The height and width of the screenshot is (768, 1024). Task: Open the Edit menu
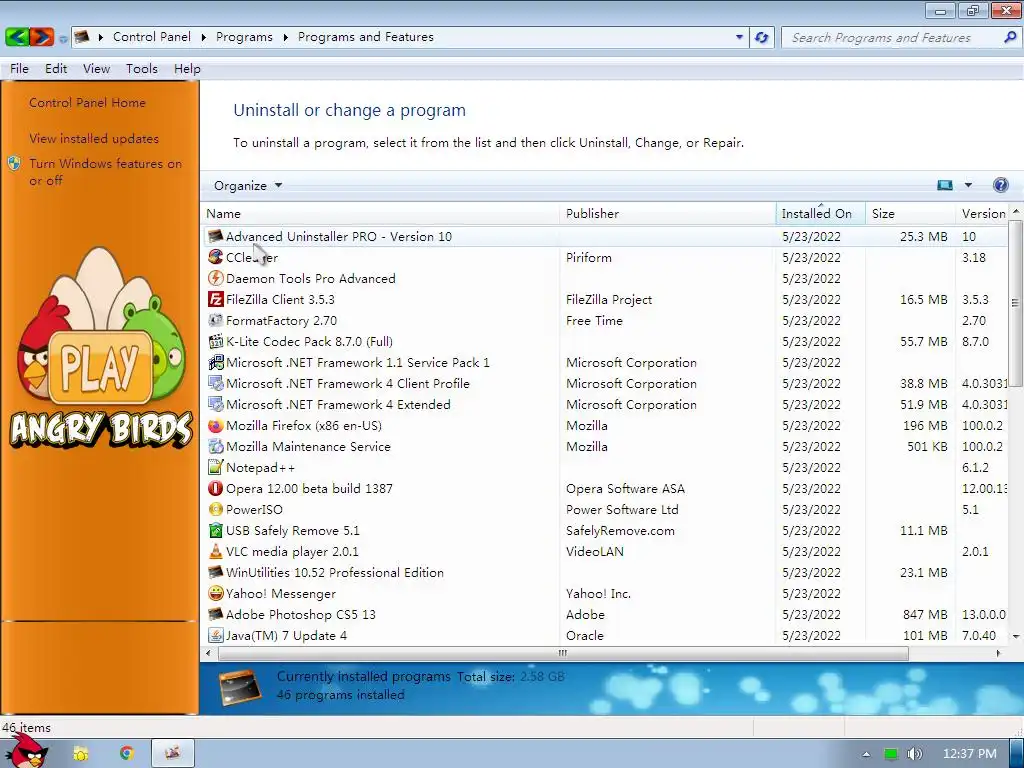56,69
